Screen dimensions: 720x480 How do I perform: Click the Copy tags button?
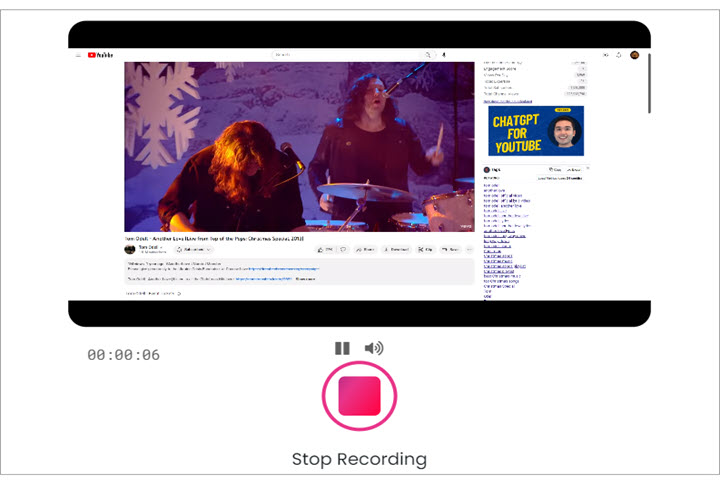[x=555, y=169]
